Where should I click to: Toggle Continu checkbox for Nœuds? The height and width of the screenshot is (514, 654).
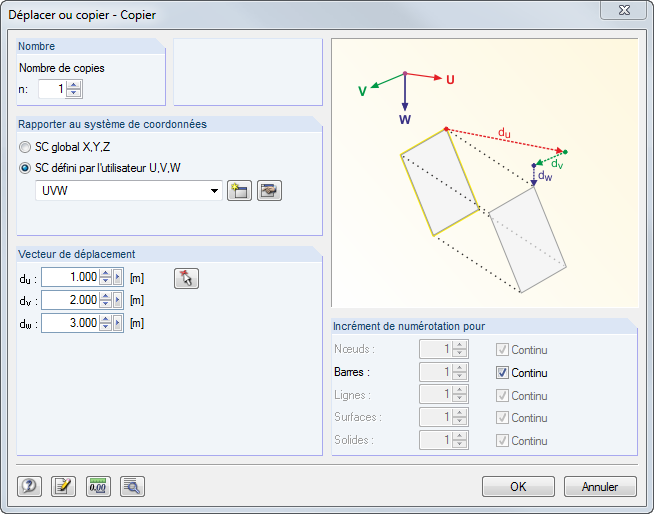(x=502, y=350)
